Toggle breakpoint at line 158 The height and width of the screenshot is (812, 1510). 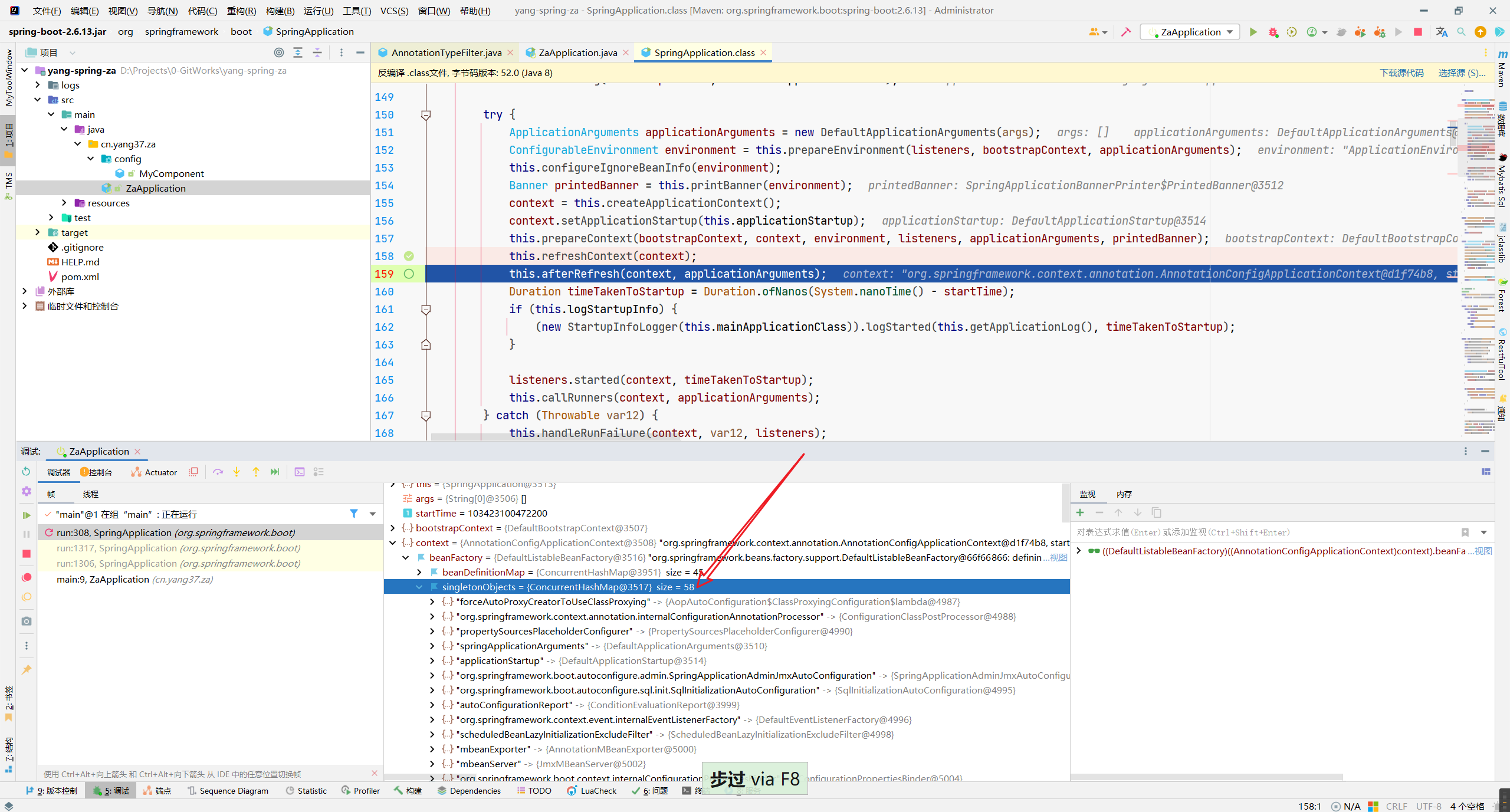click(x=409, y=256)
